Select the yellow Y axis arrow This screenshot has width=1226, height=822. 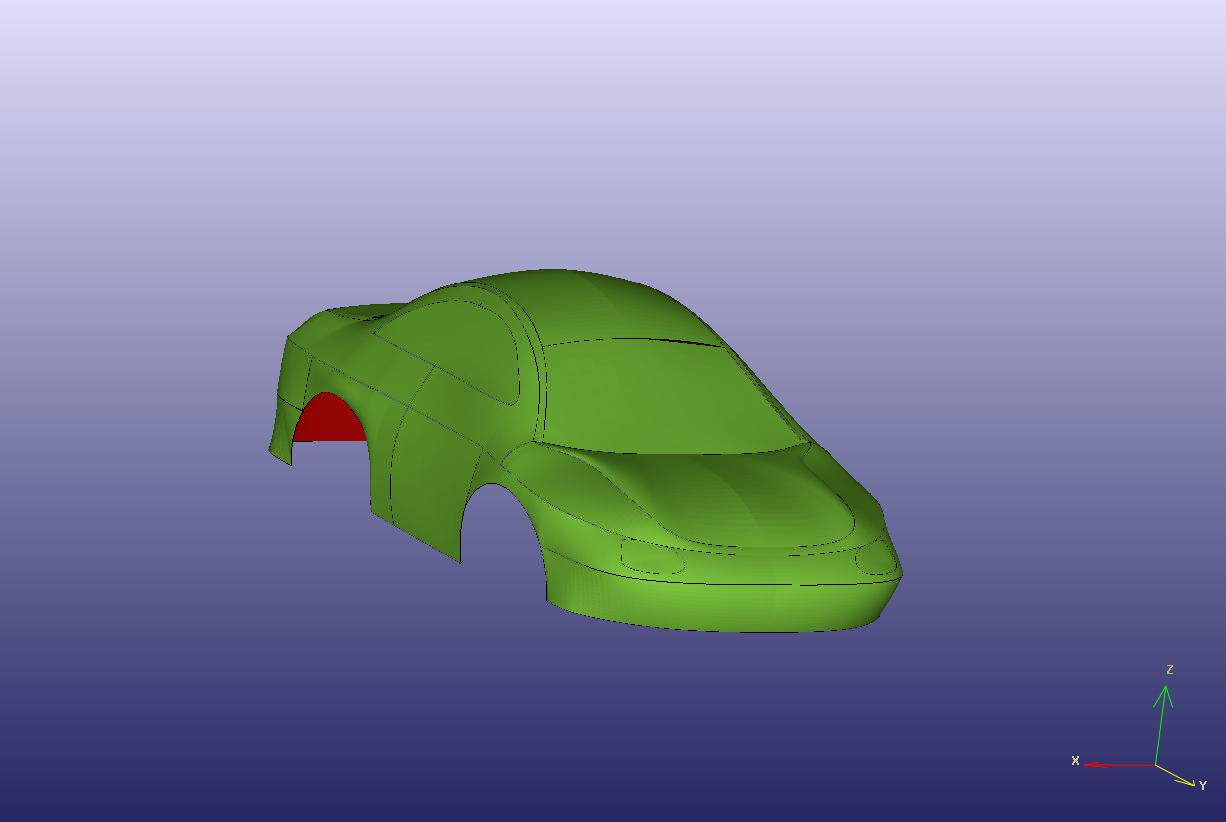[x=1177, y=776]
